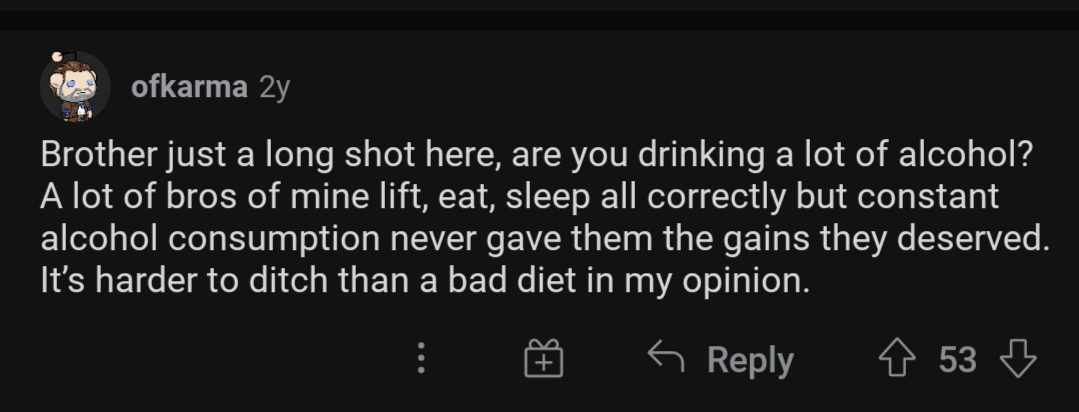The height and width of the screenshot is (412, 1079).
Task: Give an award using the gift icon
Action: (544, 358)
